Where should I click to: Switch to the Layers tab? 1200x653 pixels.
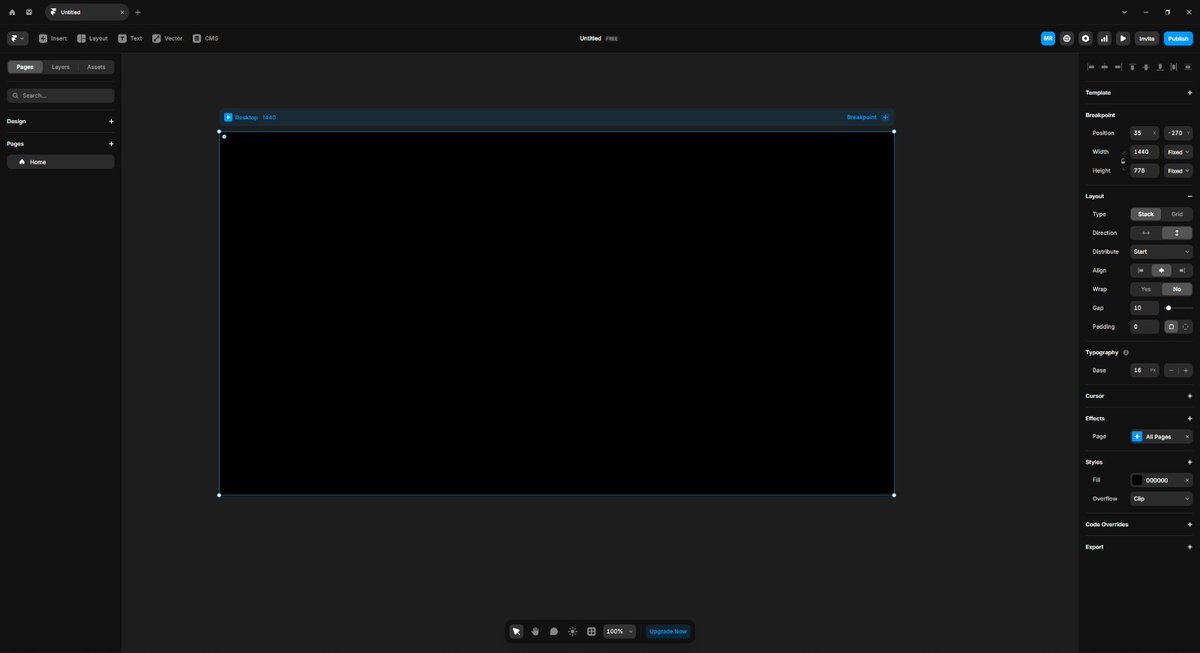tap(61, 67)
